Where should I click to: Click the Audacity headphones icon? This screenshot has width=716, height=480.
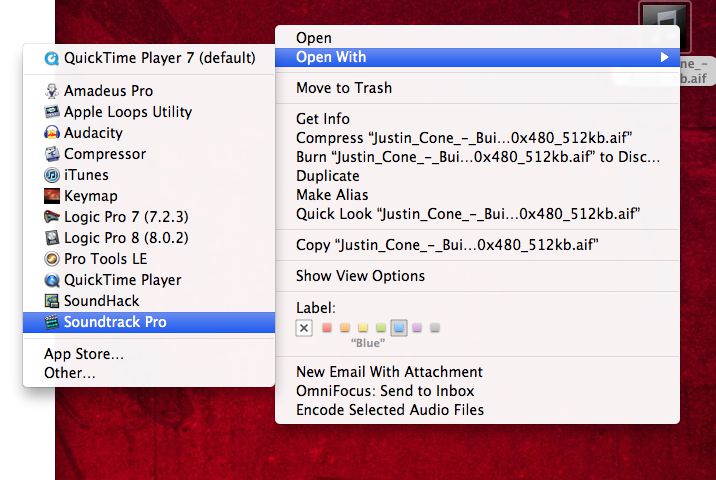click(52, 133)
